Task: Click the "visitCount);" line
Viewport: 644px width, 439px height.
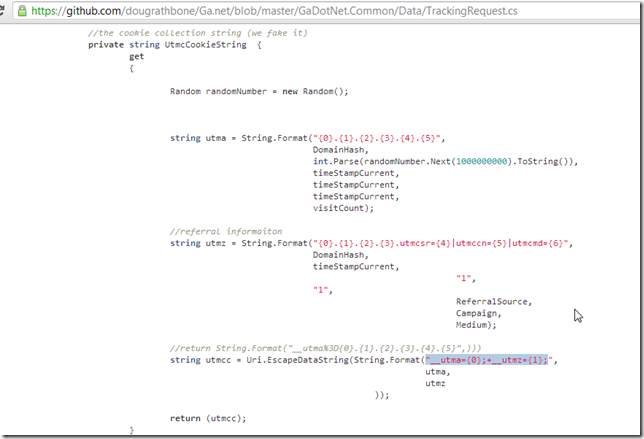Action: pyautogui.click(x=343, y=208)
